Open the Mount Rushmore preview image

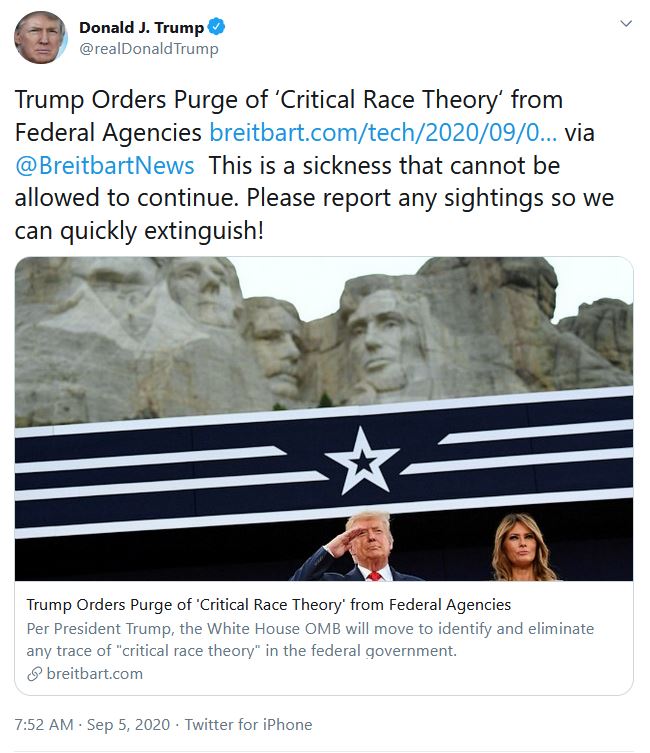[324, 419]
